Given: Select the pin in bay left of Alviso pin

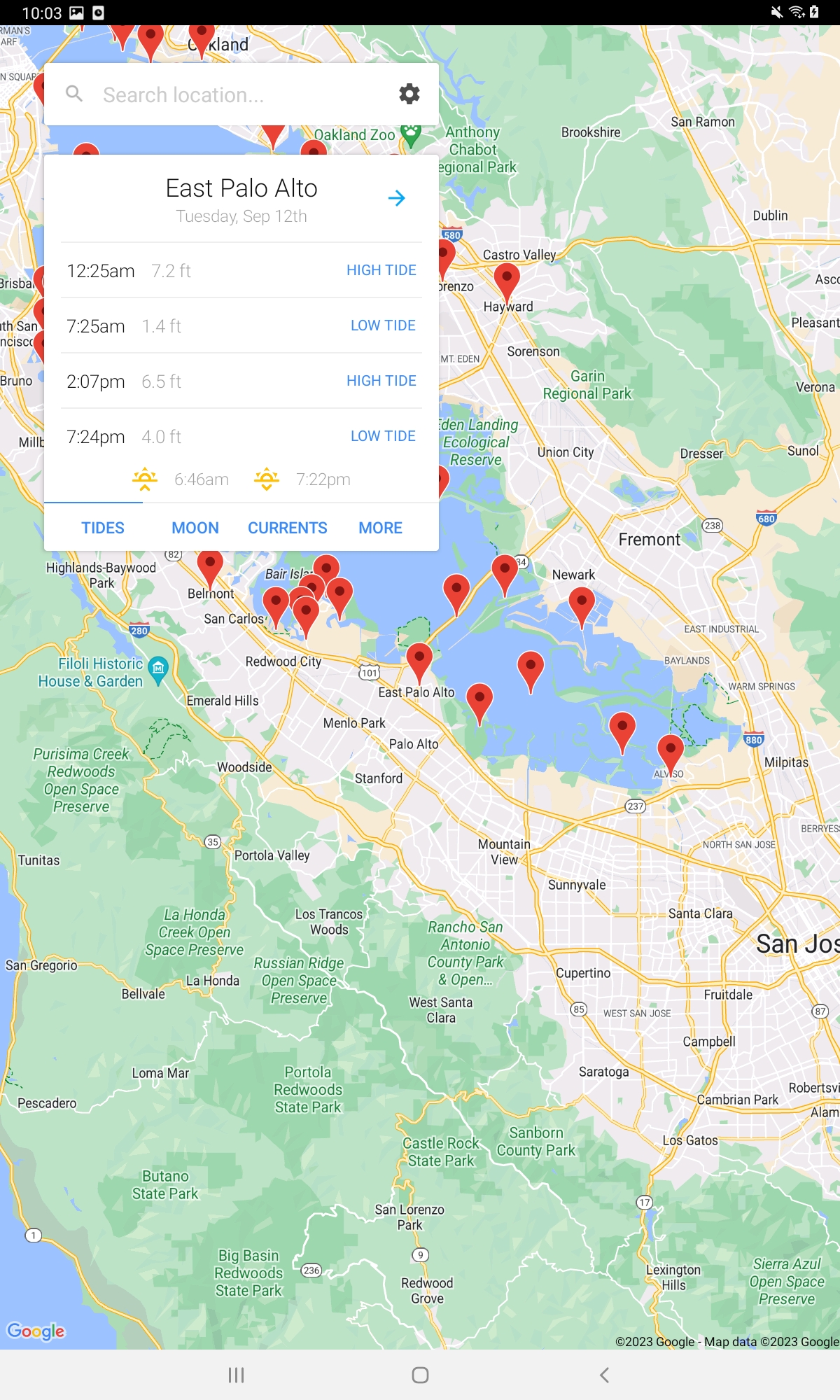Looking at the screenshot, I should (x=622, y=732).
